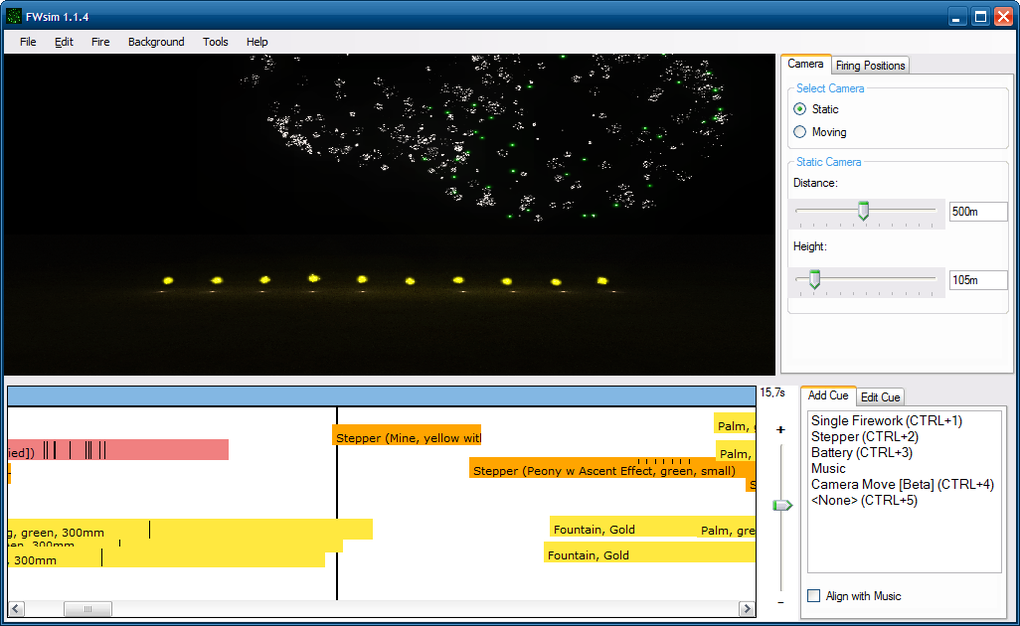Select Stepper (CTRL+2) in cue list
Screen dimensions: 1020x626
point(865,437)
